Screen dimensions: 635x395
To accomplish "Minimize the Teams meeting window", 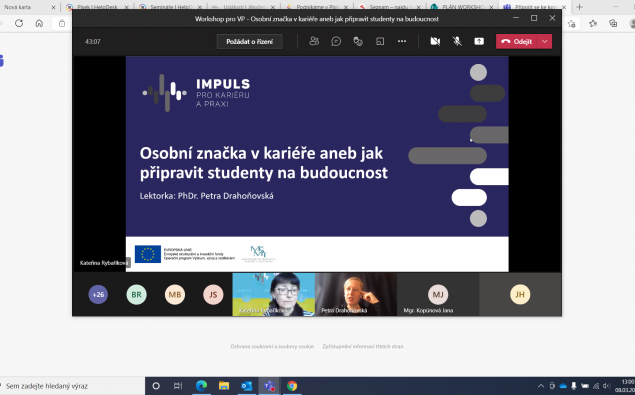I will pos(516,18).
